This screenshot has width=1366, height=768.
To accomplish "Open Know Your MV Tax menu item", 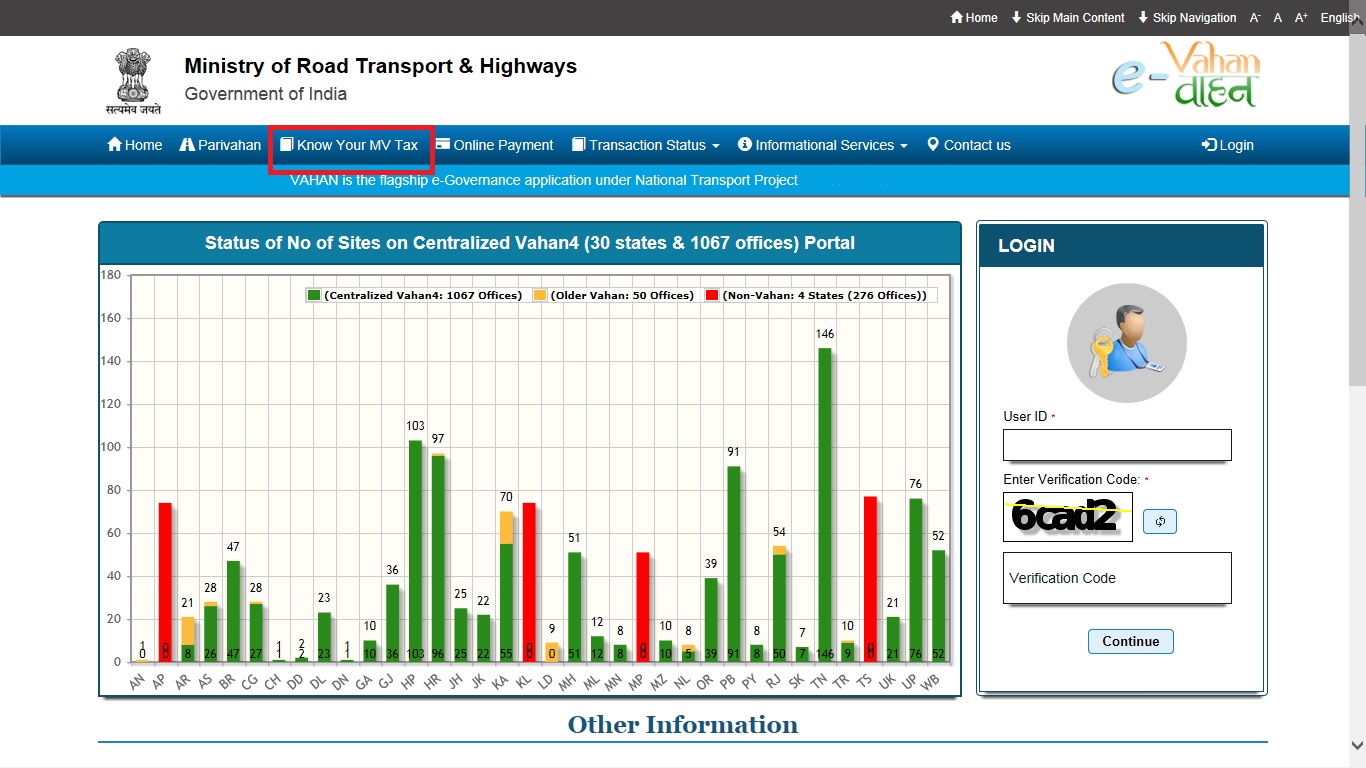I will (x=350, y=145).
